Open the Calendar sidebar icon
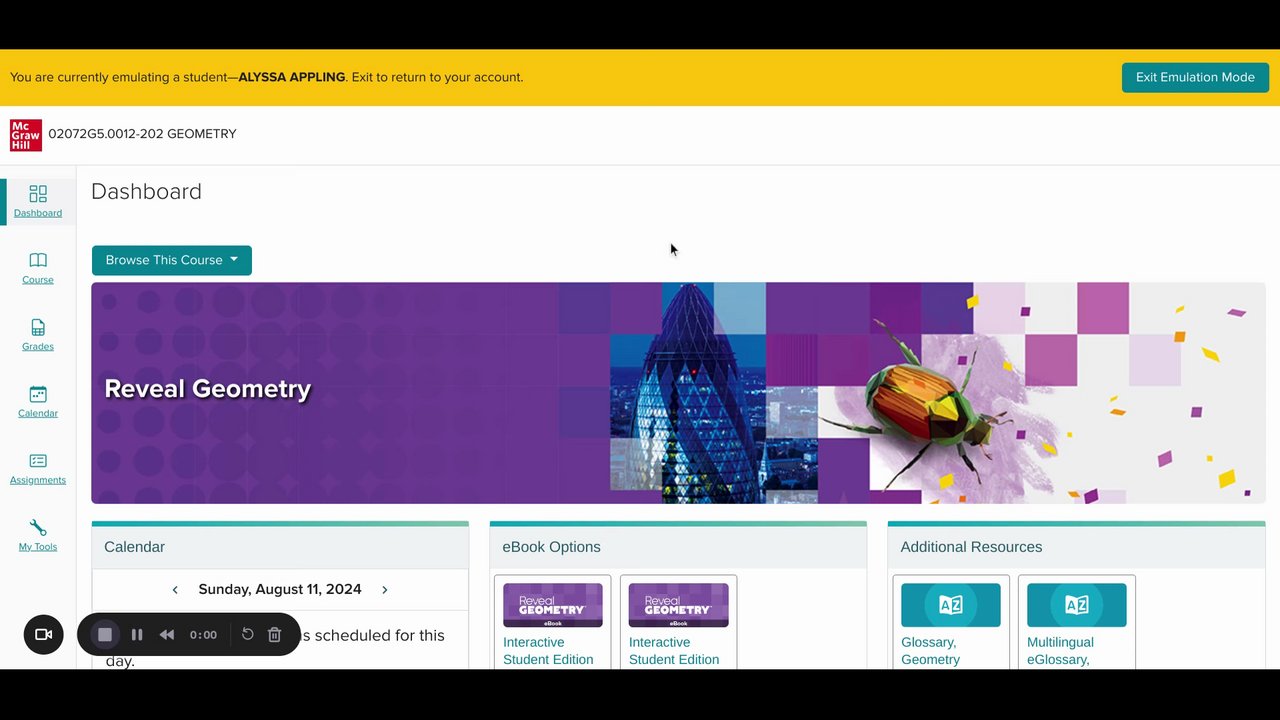Image resolution: width=1280 pixels, height=720 pixels. click(38, 394)
